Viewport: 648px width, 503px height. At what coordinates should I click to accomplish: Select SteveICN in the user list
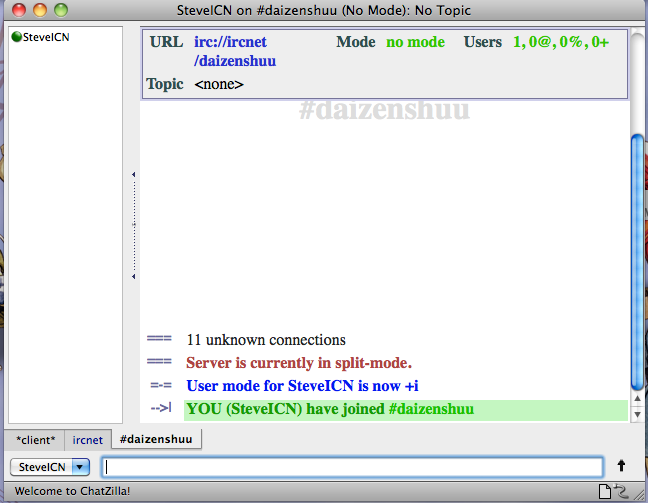pos(48,37)
